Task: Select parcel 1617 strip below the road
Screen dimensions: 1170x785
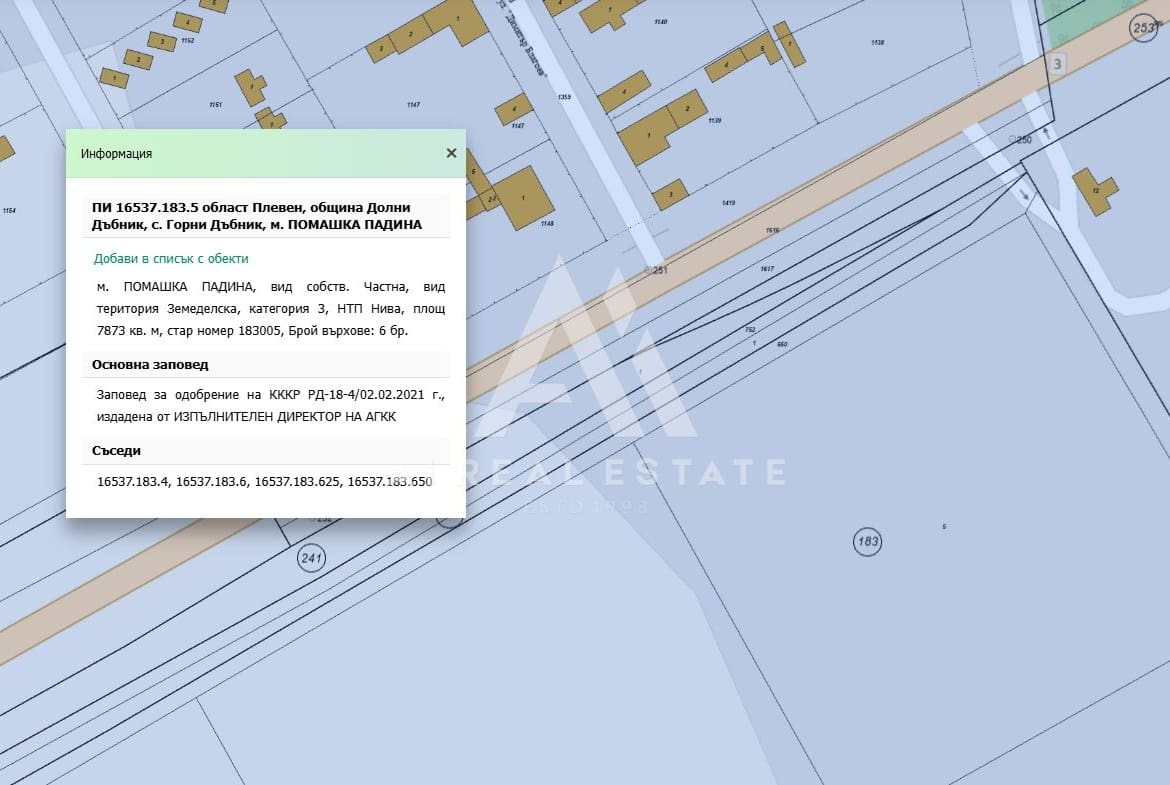Action: click(x=767, y=269)
